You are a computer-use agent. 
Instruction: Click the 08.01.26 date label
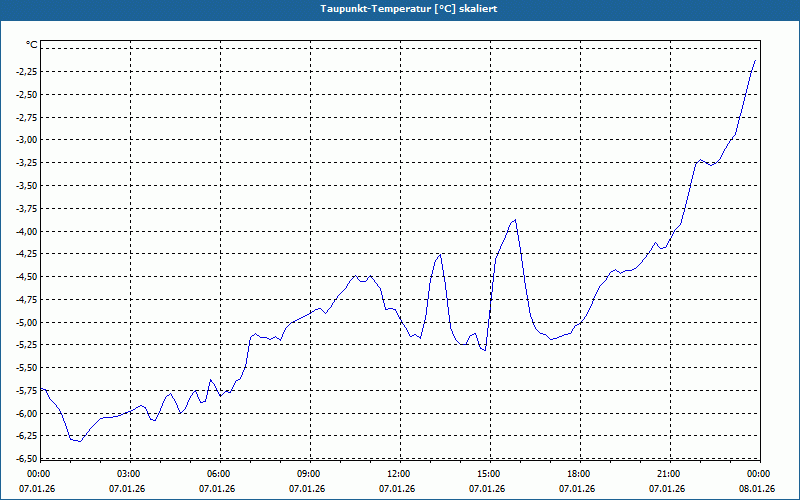tap(757, 489)
